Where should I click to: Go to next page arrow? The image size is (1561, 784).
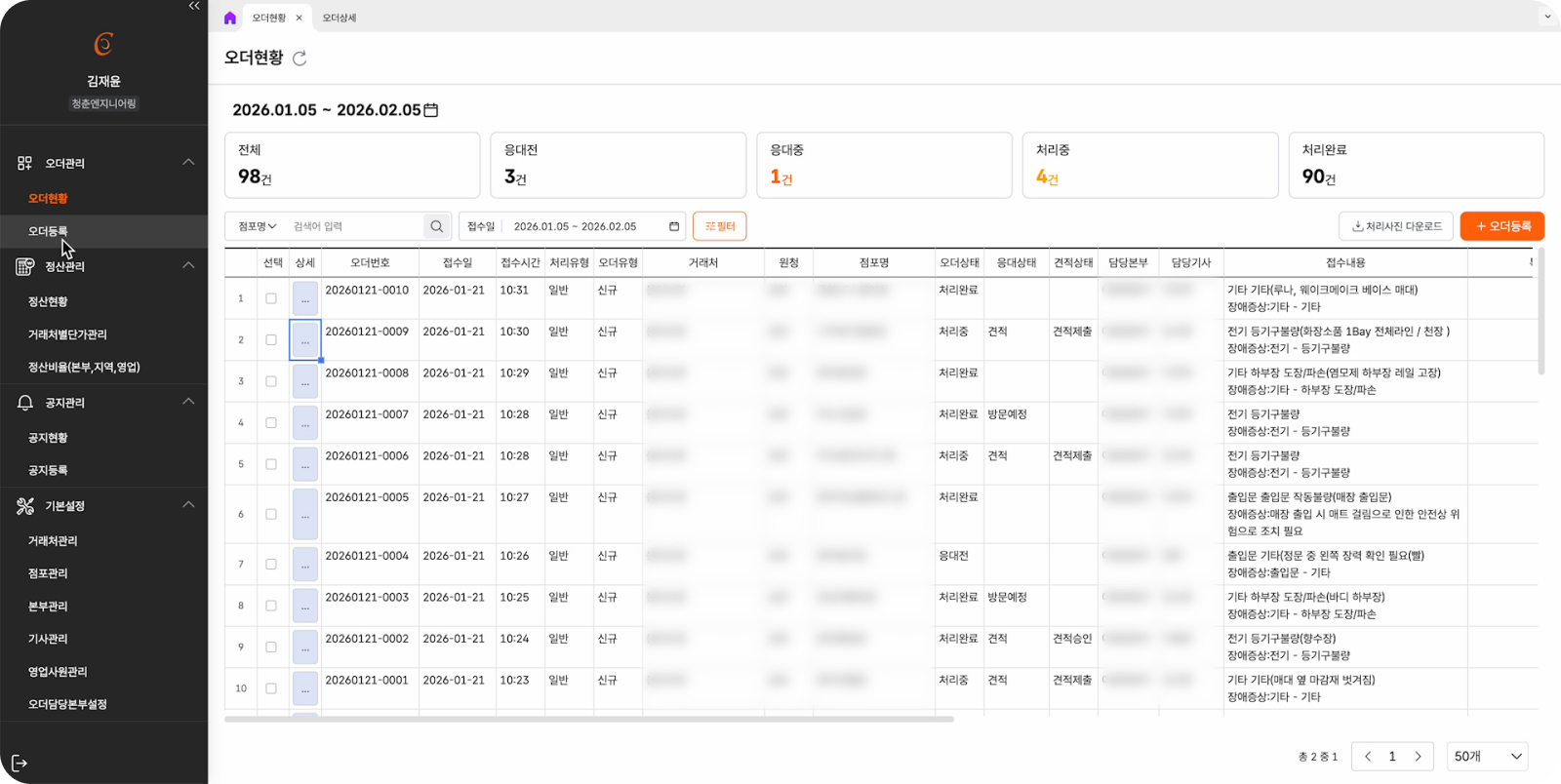coord(1418,757)
